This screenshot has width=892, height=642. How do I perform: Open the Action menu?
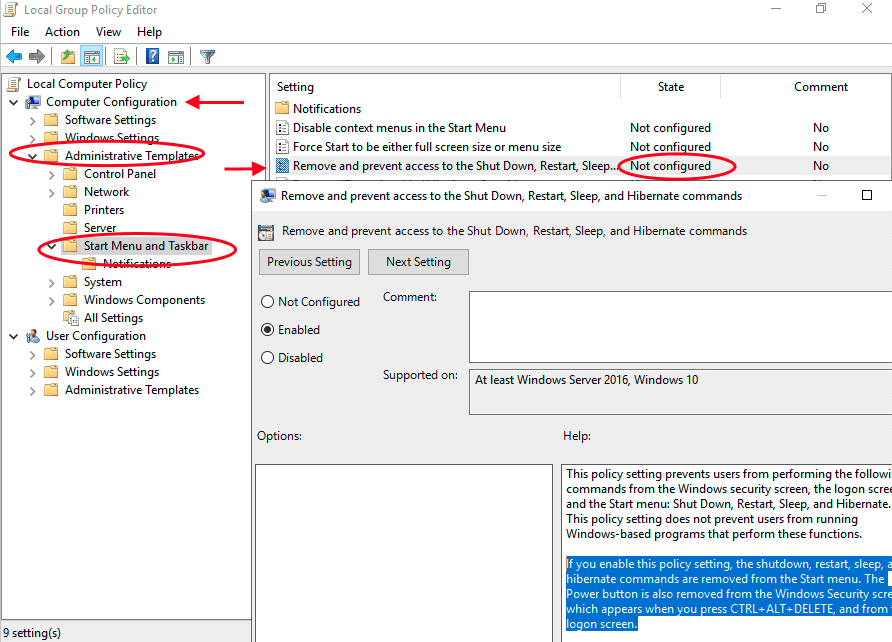tap(62, 31)
